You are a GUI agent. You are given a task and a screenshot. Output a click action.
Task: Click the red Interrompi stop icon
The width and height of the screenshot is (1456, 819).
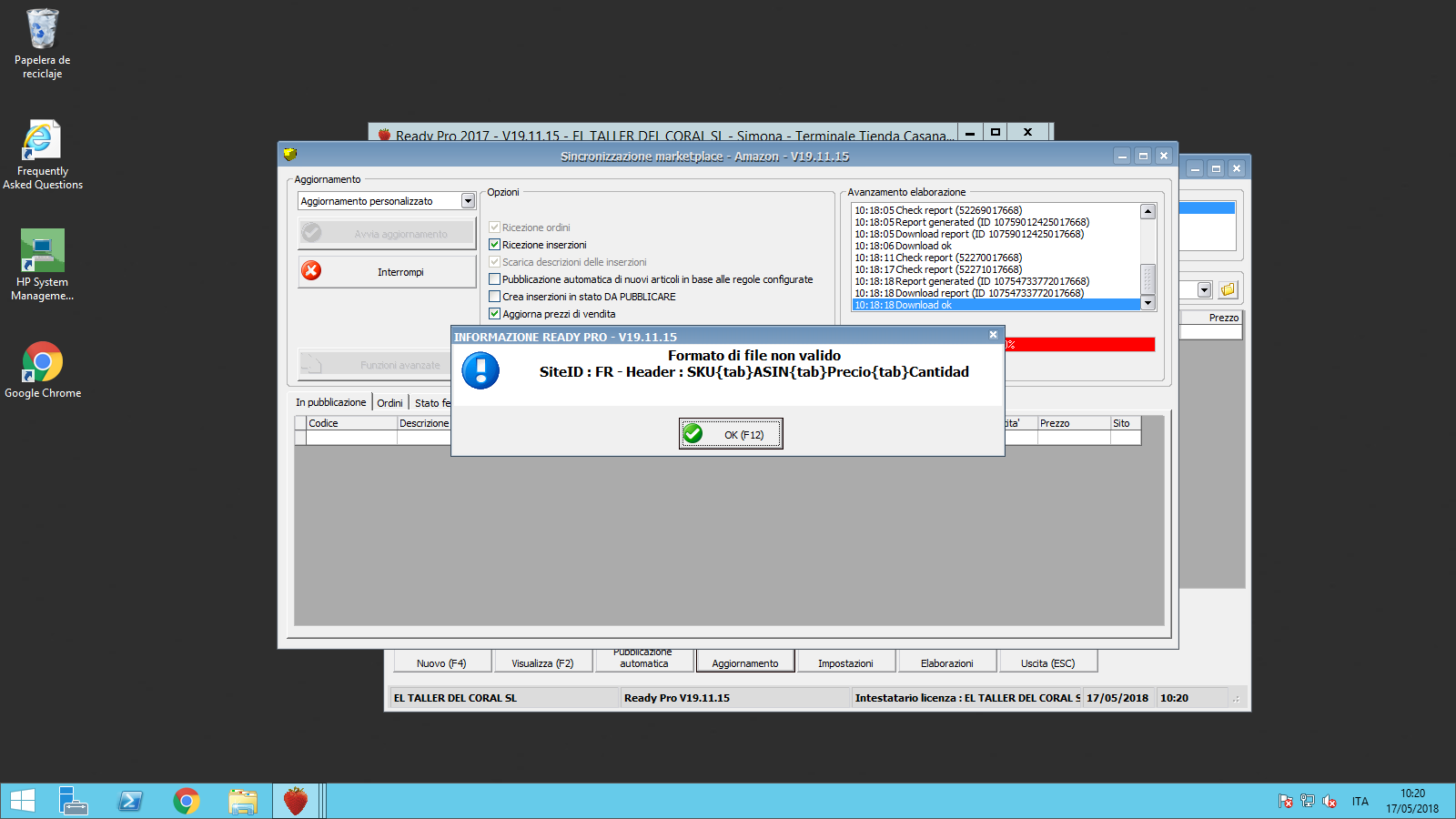click(x=311, y=270)
